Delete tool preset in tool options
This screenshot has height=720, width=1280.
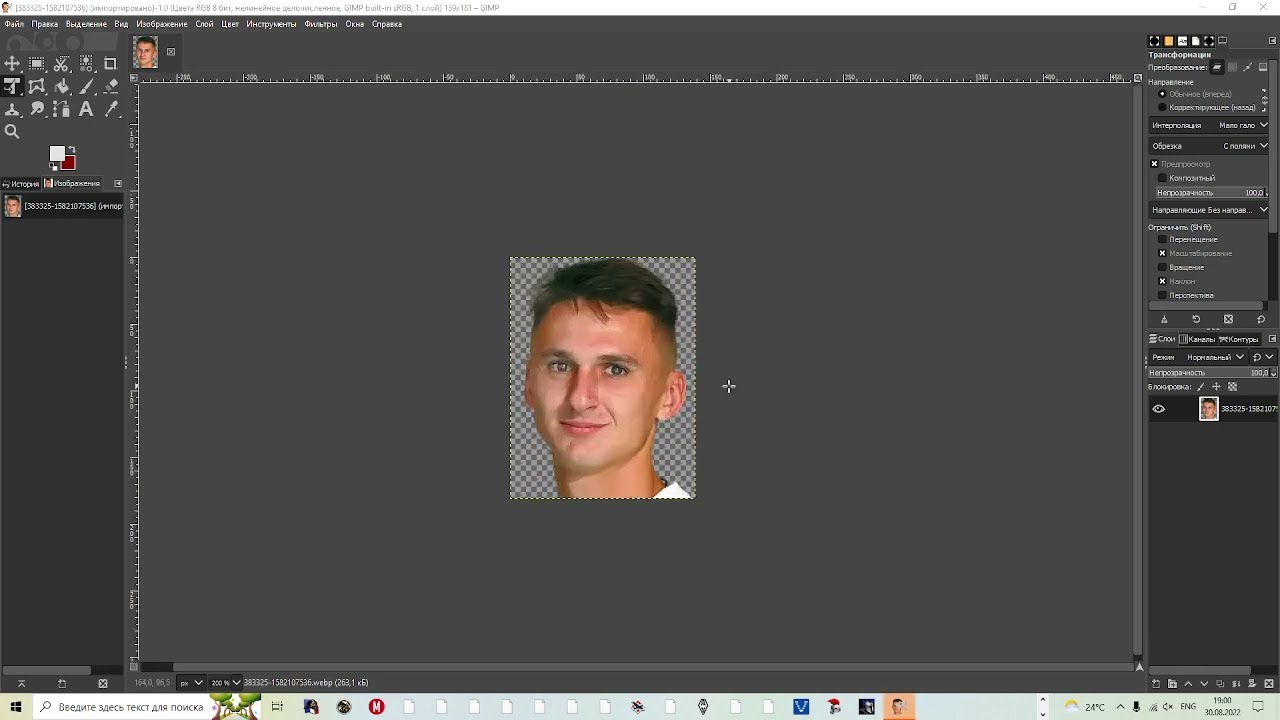click(x=1228, y=319)
